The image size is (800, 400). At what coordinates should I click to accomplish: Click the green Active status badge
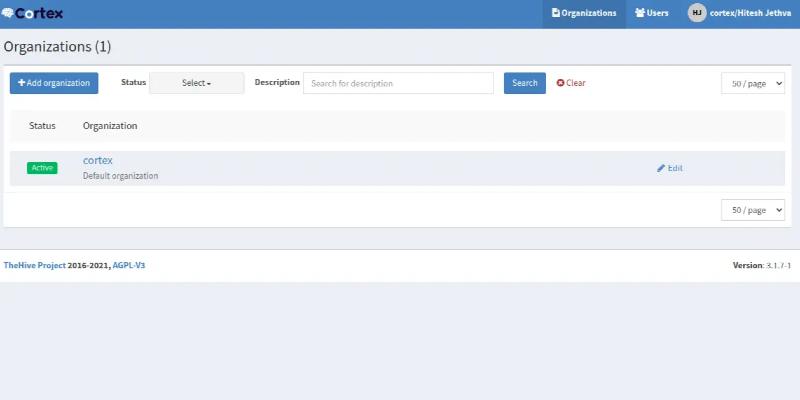point(42,168)
